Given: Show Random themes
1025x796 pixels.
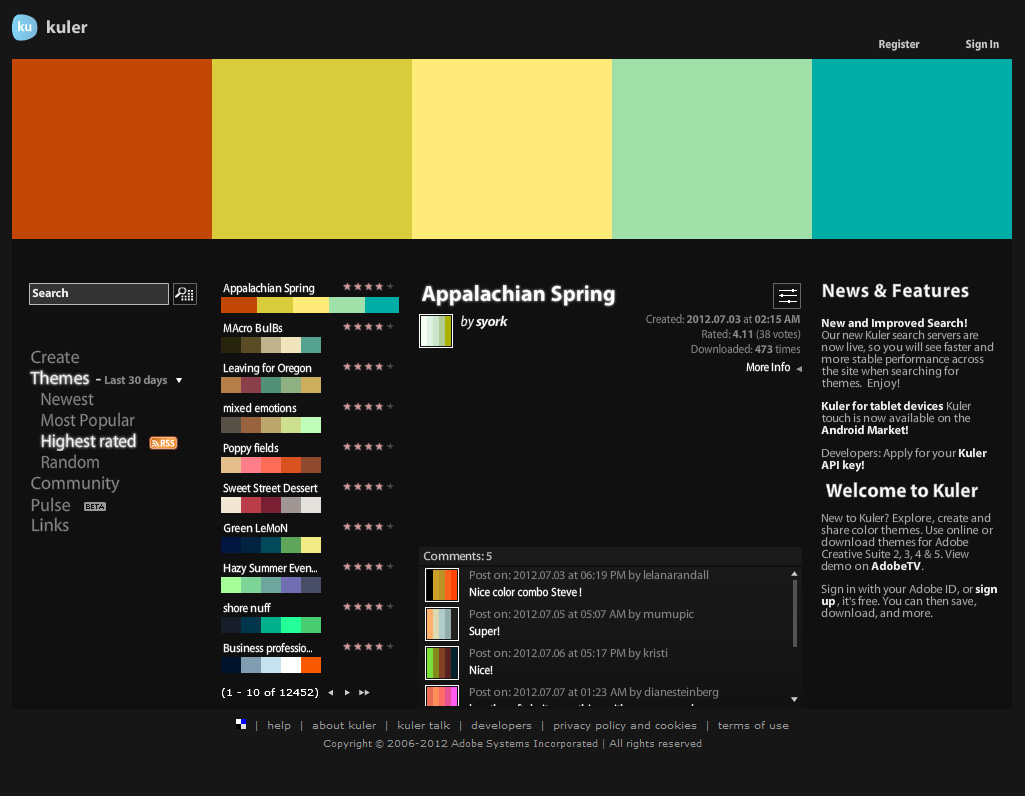Looking at the screenshot, I should click(x=70, y=463).
